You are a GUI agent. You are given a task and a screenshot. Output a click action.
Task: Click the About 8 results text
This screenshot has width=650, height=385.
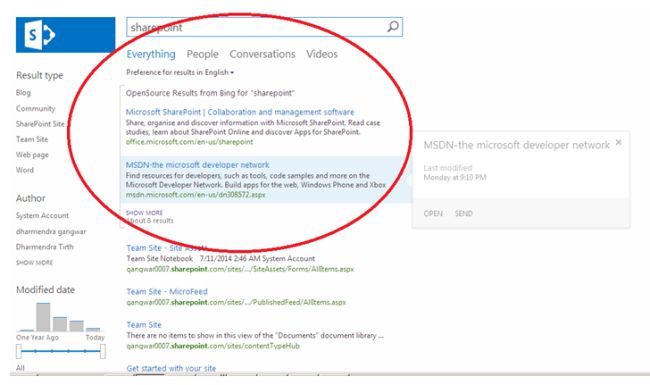click(150, 221)
